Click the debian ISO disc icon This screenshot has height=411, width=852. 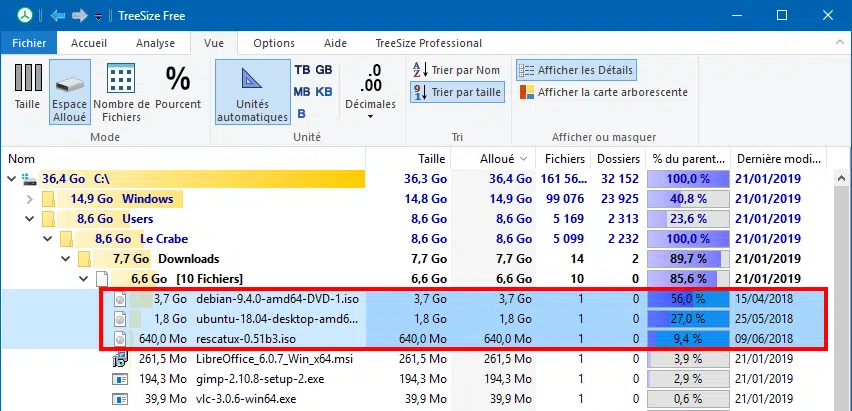point(120,299)
